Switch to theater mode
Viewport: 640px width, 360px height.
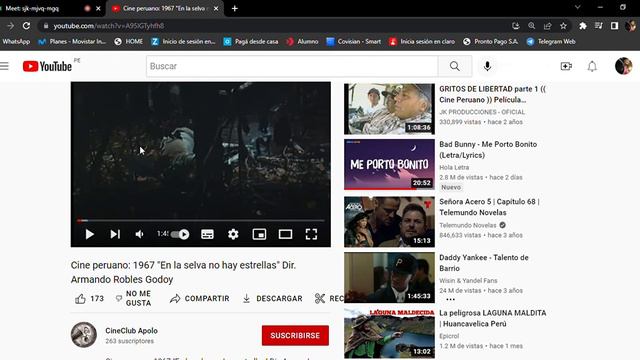(285, 234)
